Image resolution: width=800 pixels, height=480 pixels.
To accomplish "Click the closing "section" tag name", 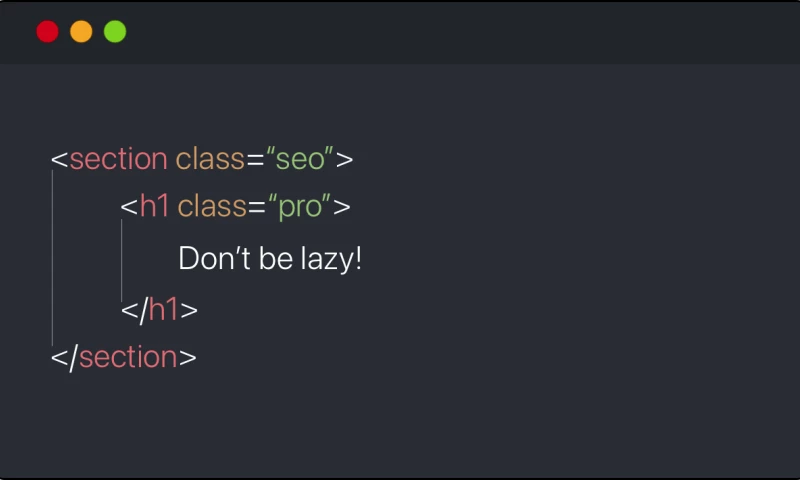I will [x=127, y=357].
